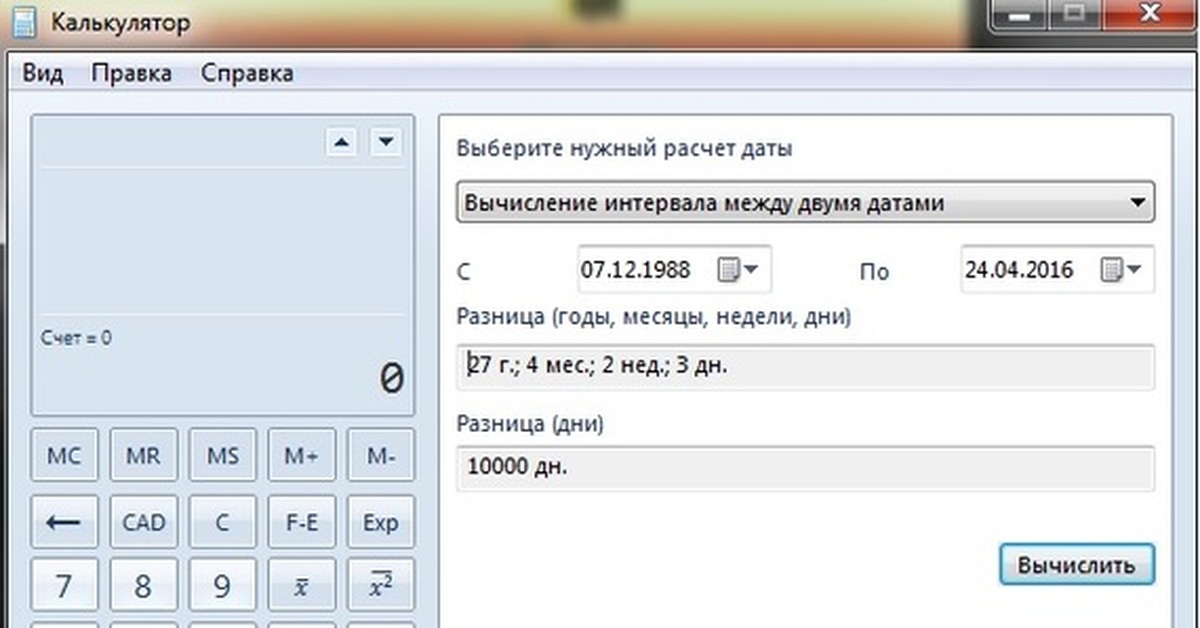Screen dimensions: 1200x628
Task: Open the Правка menu
Action: (131, 73)
